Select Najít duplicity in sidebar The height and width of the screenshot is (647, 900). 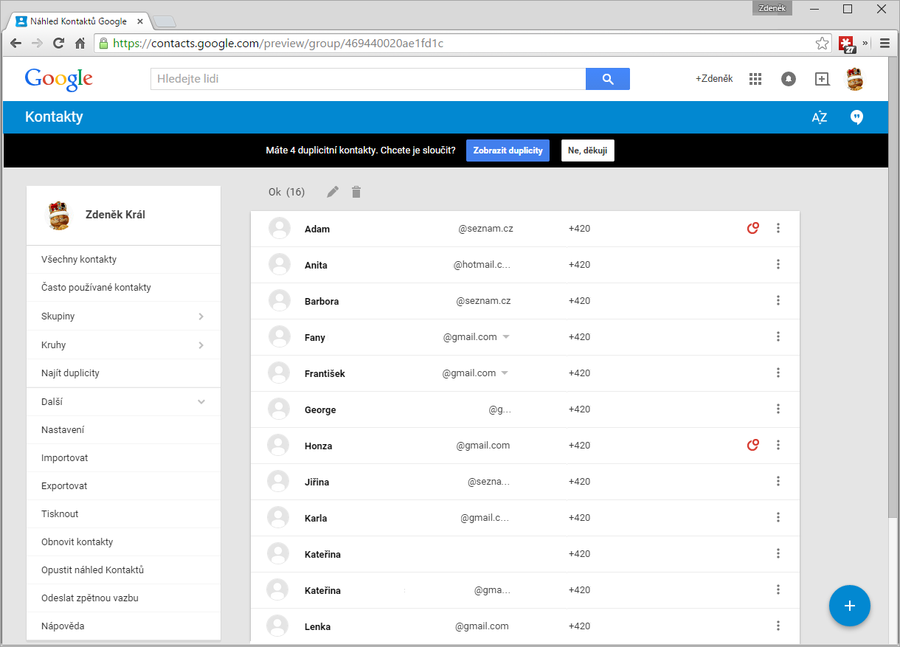click(123, 373)
